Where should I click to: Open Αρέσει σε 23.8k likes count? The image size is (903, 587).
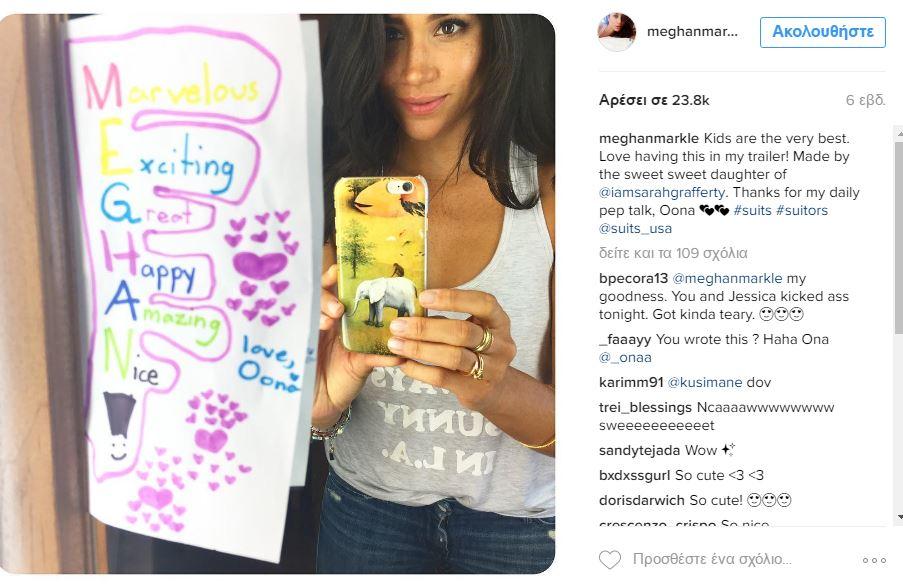coord(654,100)
